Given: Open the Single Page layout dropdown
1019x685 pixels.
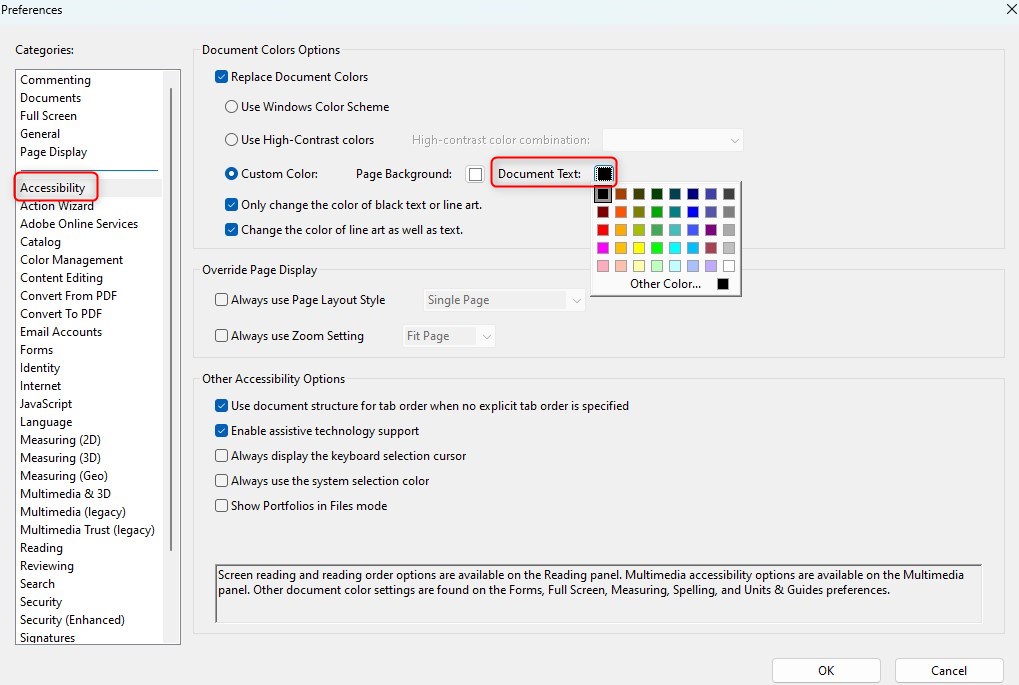Looking at the screenshot, I should (503, 299).
